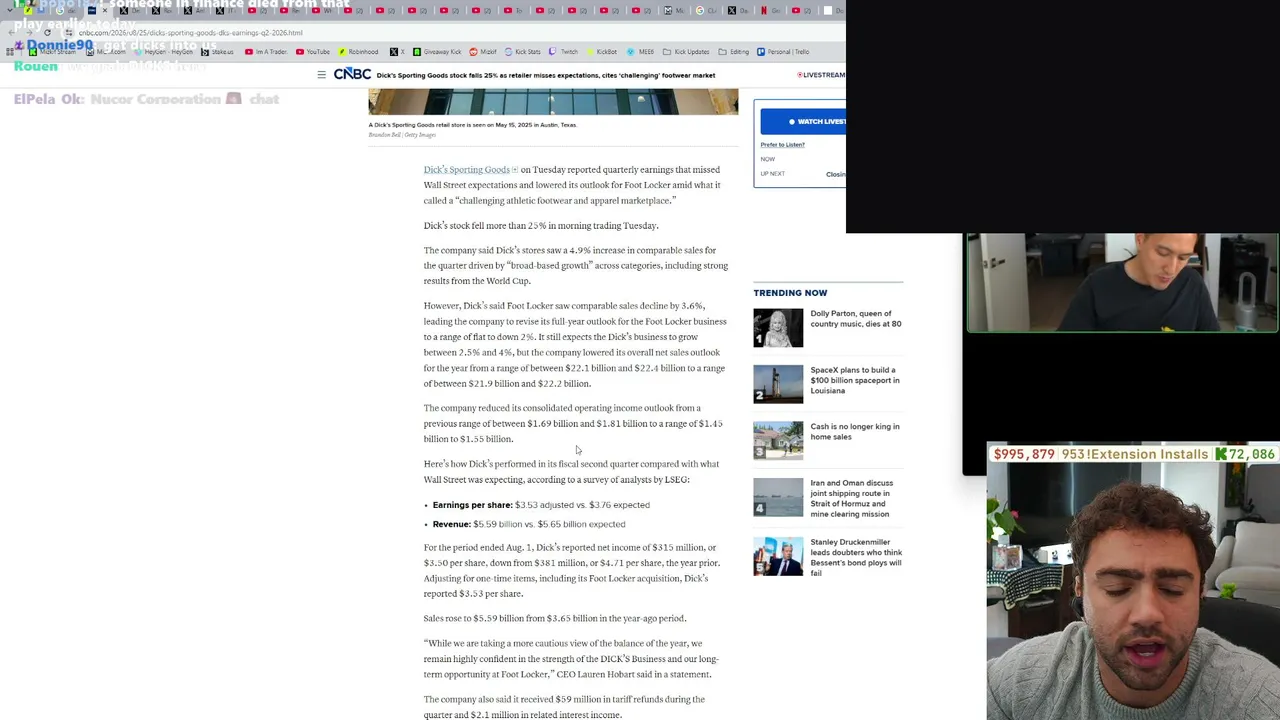Open 'SpaceX plans to build a $100 billion spaceport' headline
The width and height of the screenshot is (1280, 720).
(855, 380)
